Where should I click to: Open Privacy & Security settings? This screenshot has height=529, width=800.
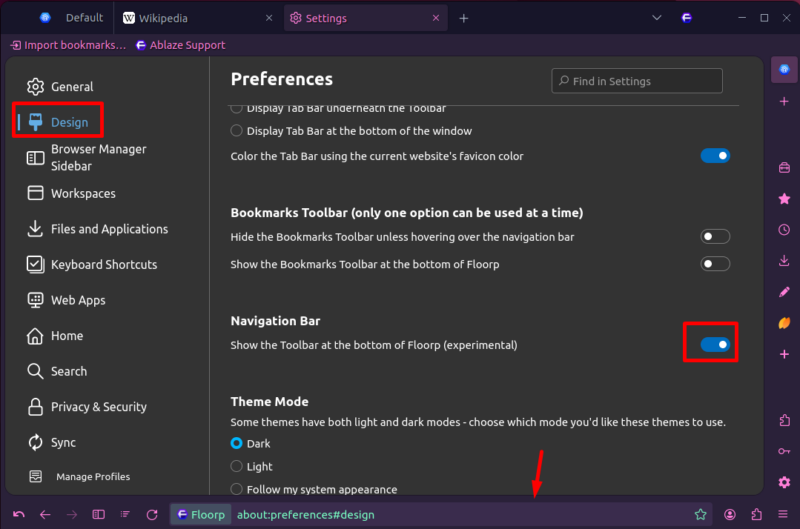pyautogui.click(x=87, y=407)
